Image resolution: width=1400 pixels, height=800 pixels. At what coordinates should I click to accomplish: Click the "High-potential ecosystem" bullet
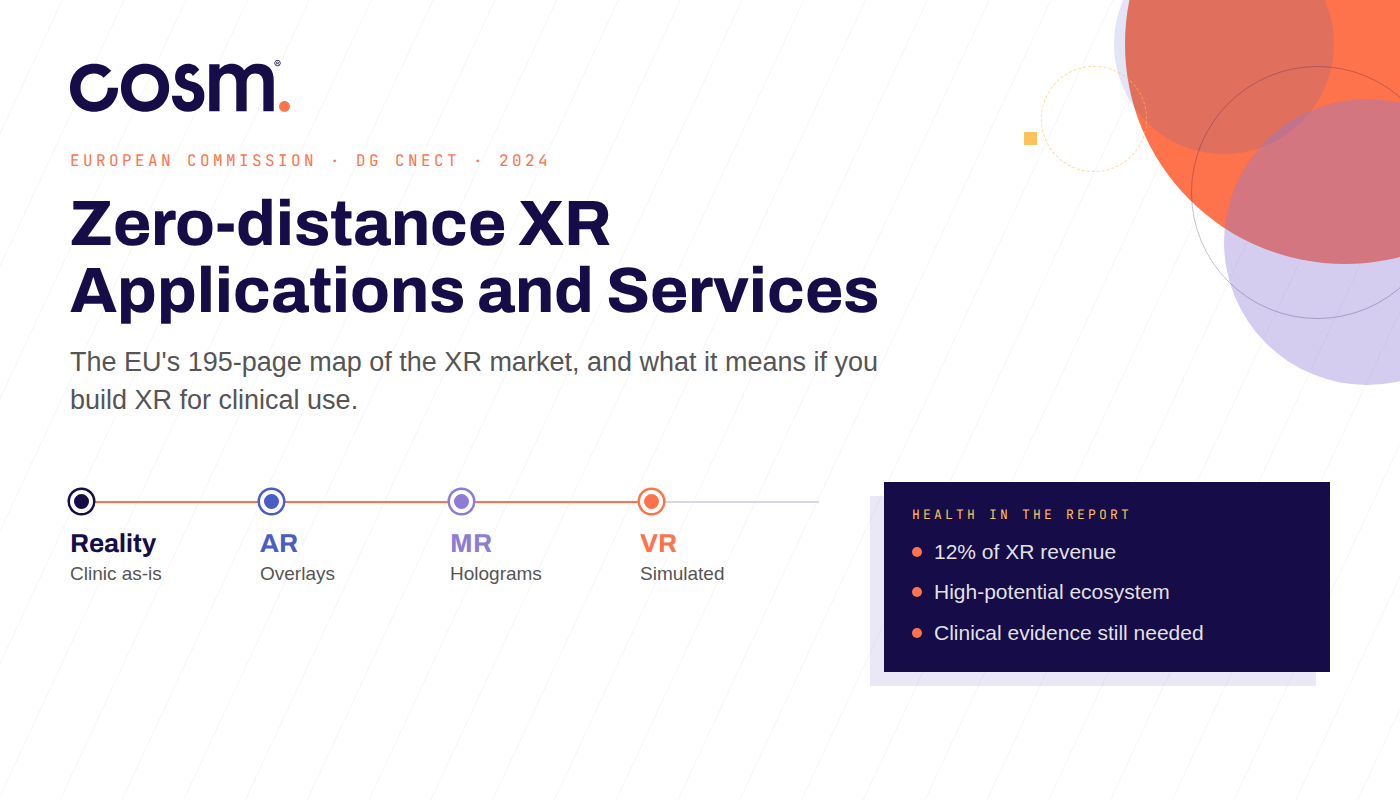tap(1041, 592)
